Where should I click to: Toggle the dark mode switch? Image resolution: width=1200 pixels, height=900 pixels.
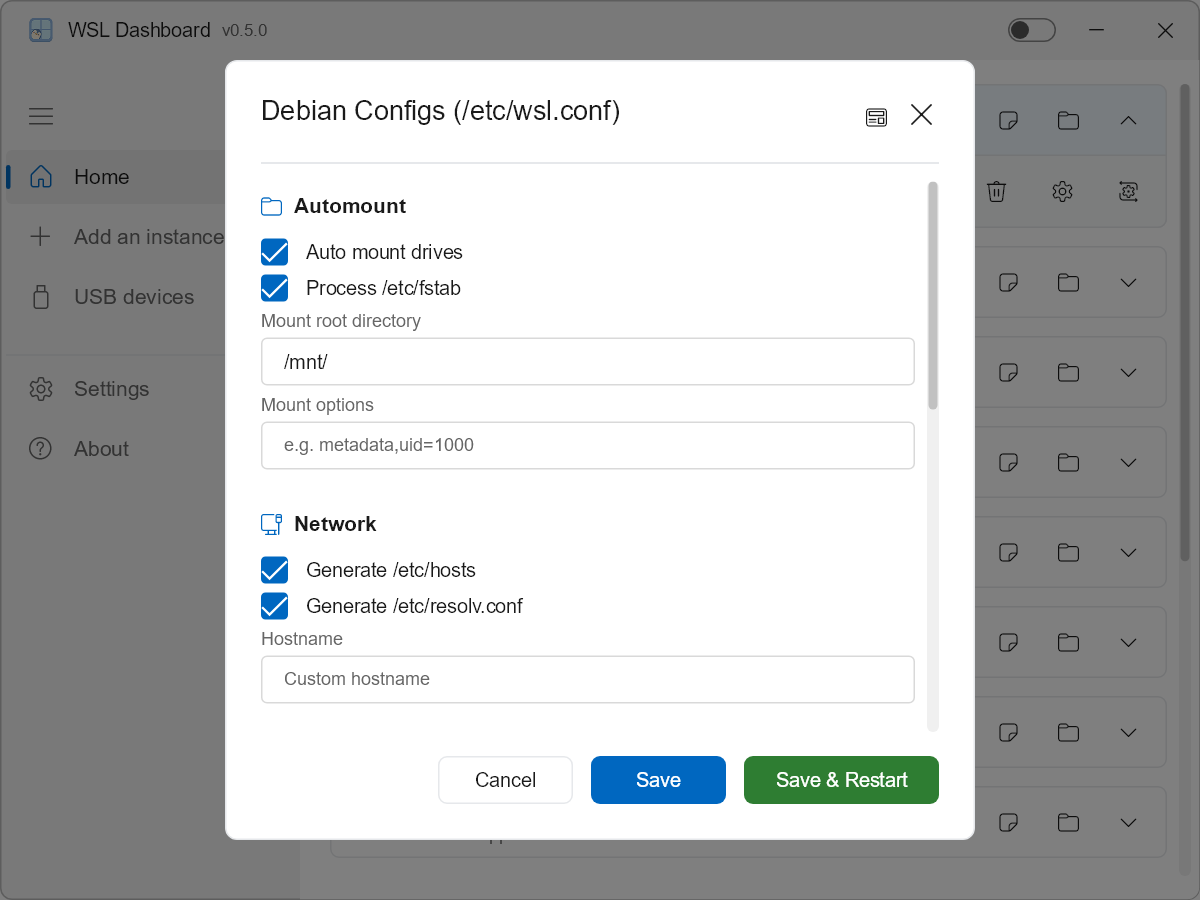(1031, 30)
